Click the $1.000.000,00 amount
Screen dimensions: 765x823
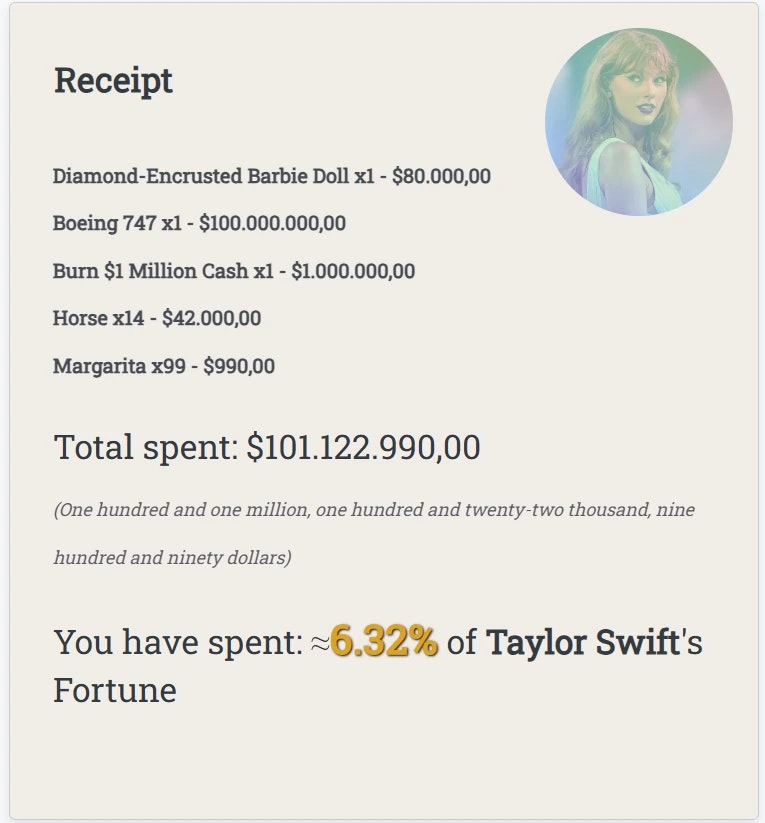pos(353,271)
